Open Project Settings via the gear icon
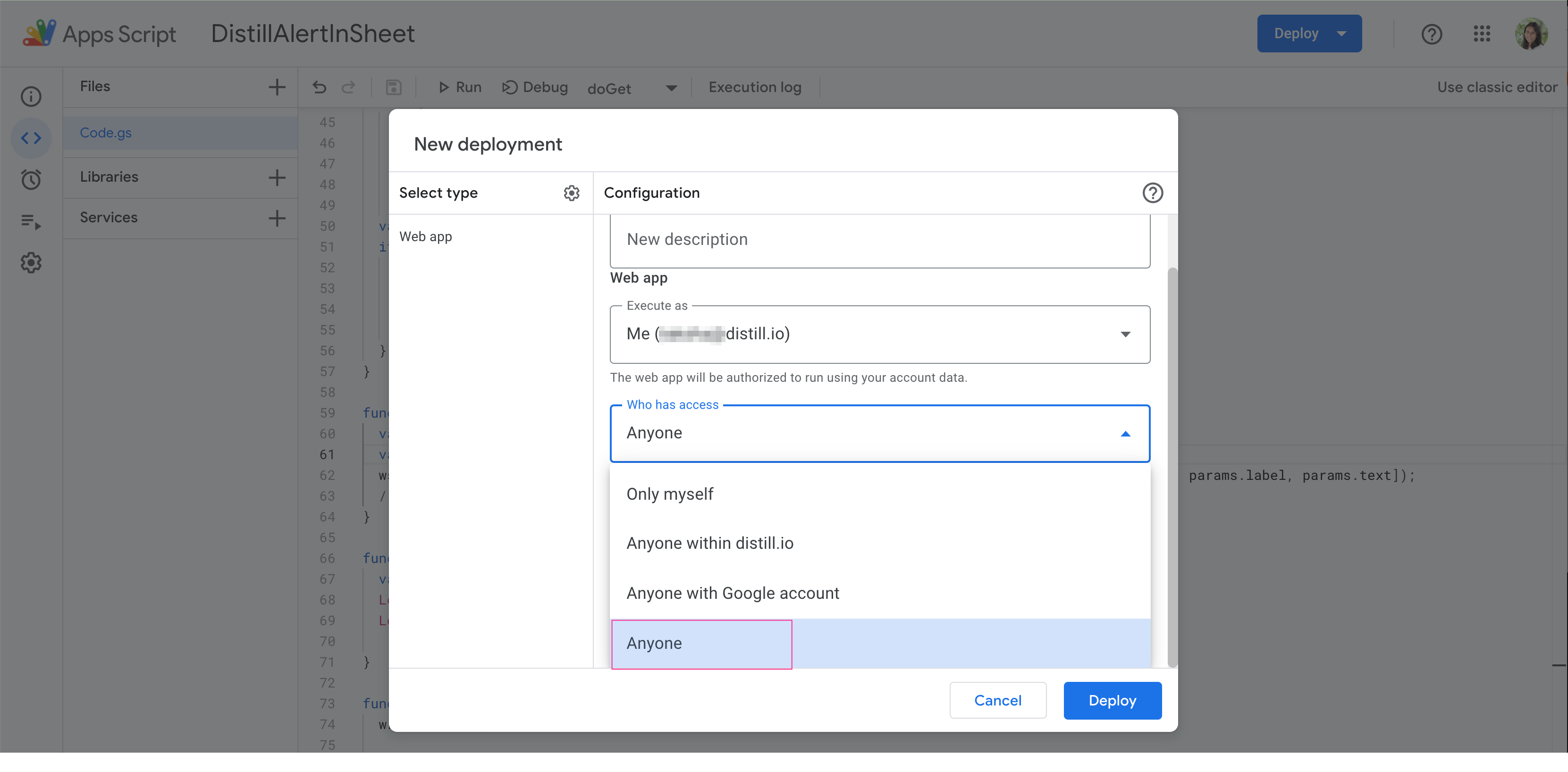The height and width of the screenshot is (772, 1568). 31,262
